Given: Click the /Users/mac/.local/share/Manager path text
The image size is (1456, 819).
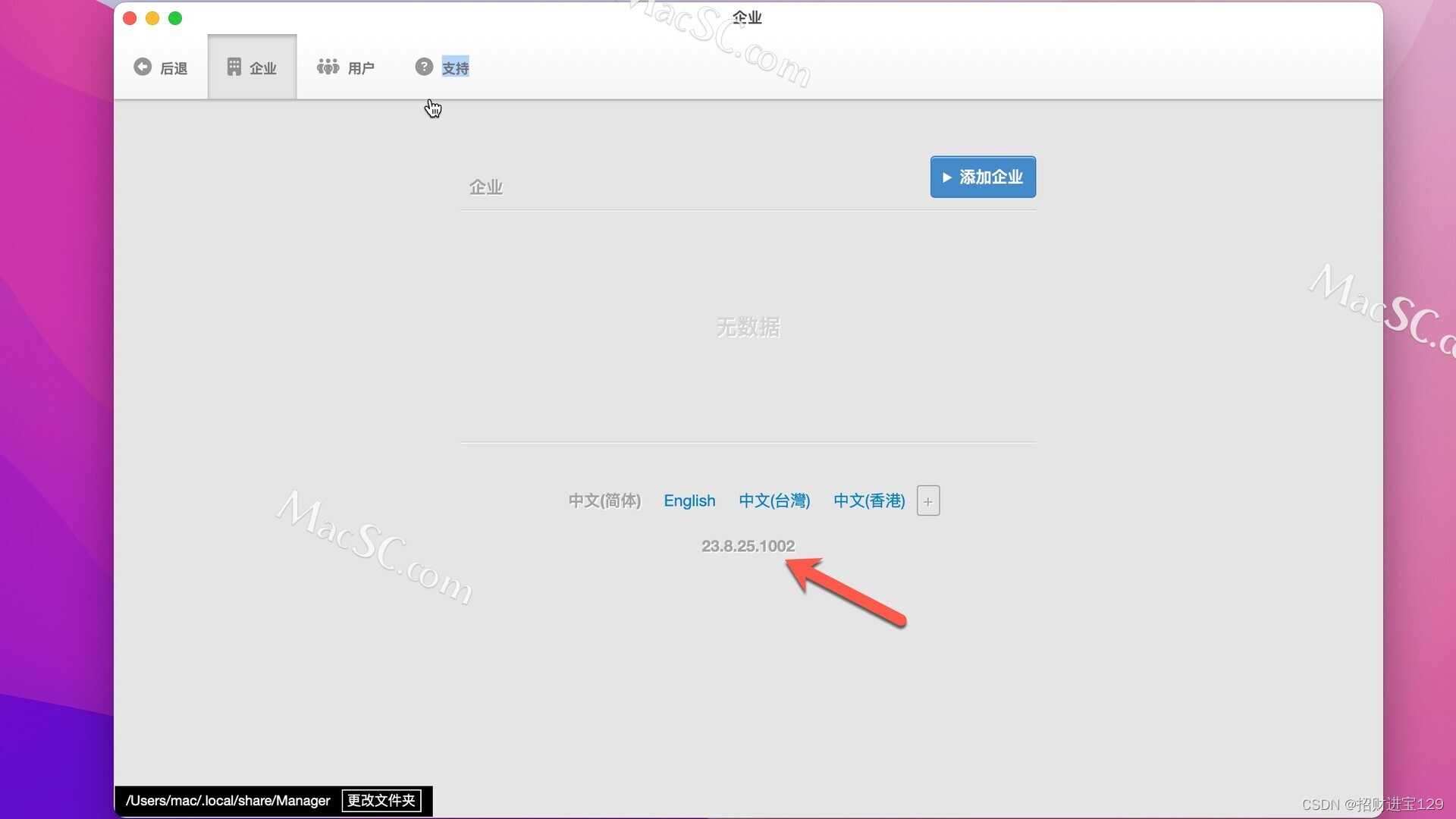Looking at the screenshot, I should coord(227,801).
